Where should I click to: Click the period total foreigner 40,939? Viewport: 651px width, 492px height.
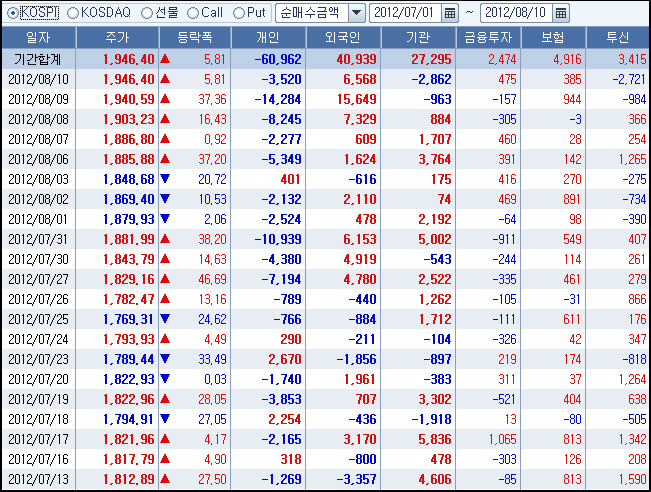(357, 59)
